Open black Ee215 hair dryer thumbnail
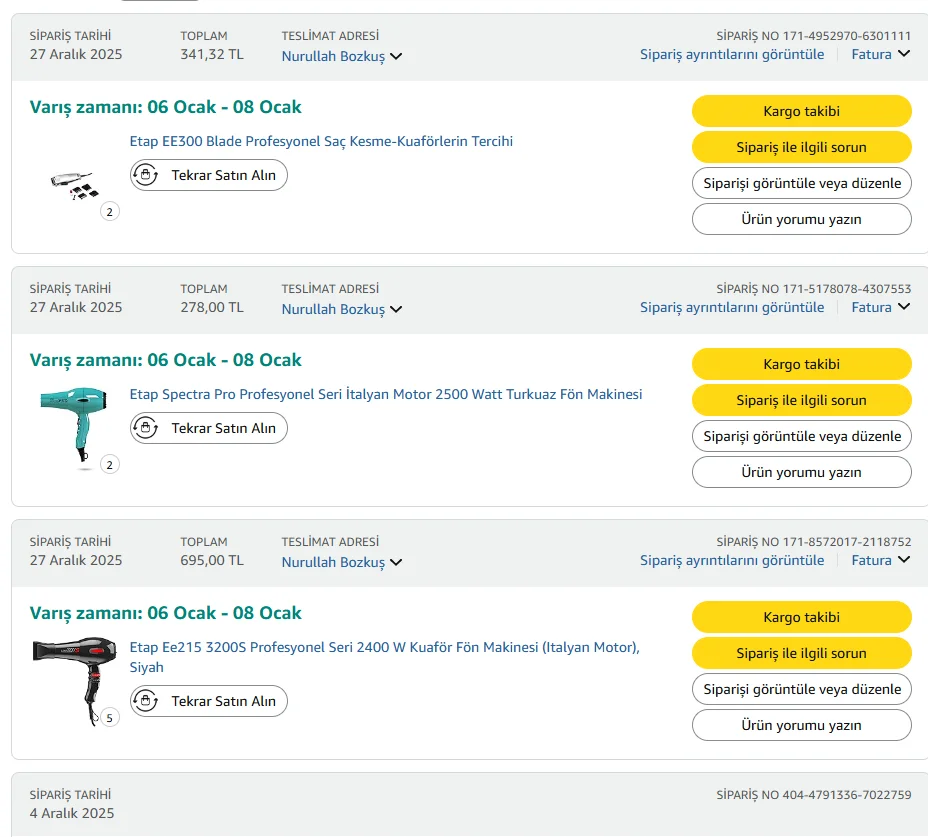The image size is (928, 837). click(68, 677)
